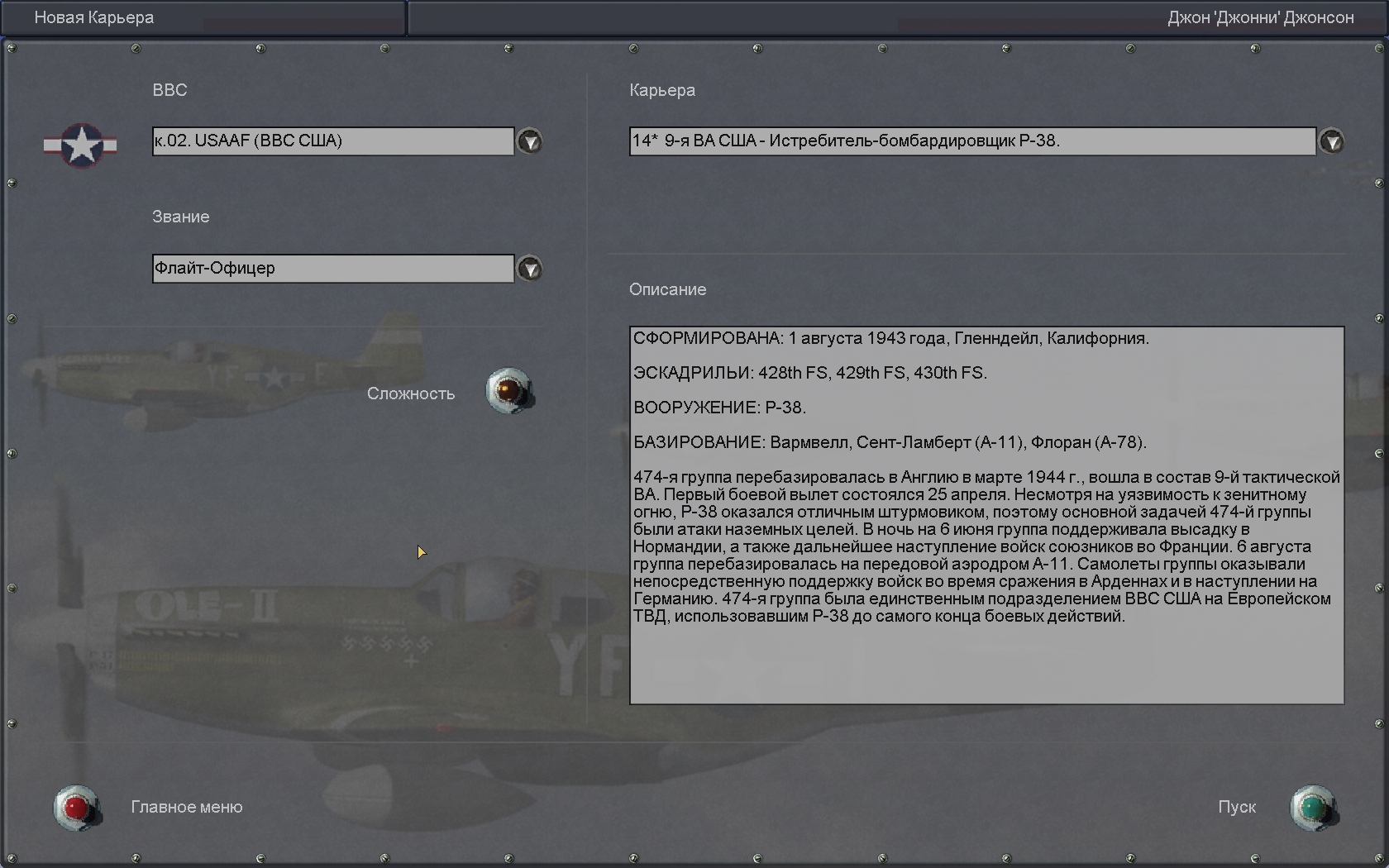This screenshot has height=868, width=1389.
Task: Click the Карьера section label
Action: 662,90
